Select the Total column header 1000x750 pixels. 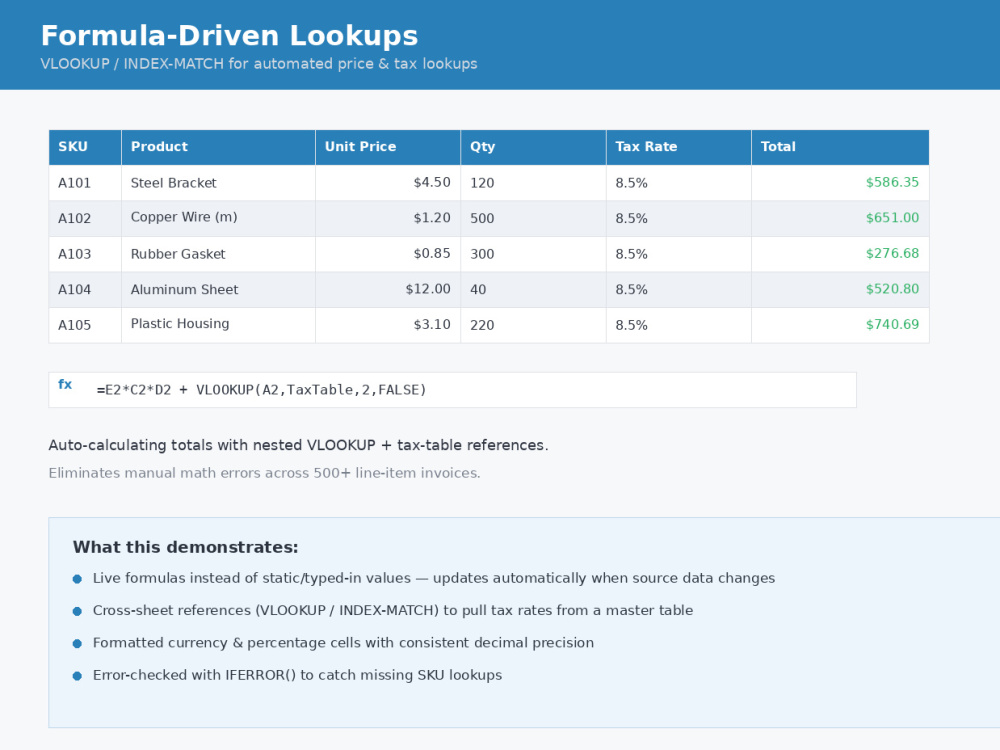841,147
